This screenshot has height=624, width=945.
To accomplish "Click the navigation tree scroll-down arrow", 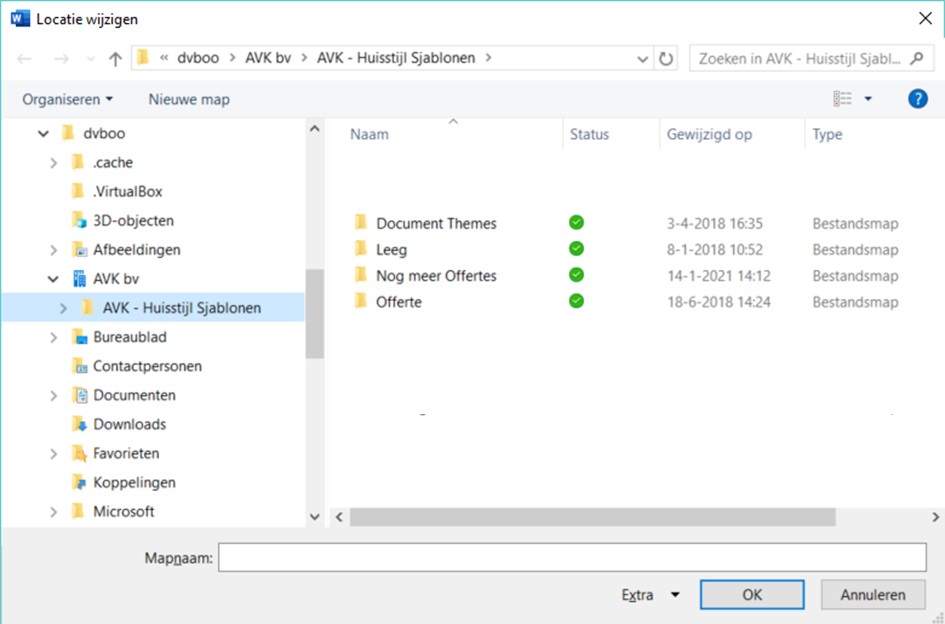I will point(315,517).
